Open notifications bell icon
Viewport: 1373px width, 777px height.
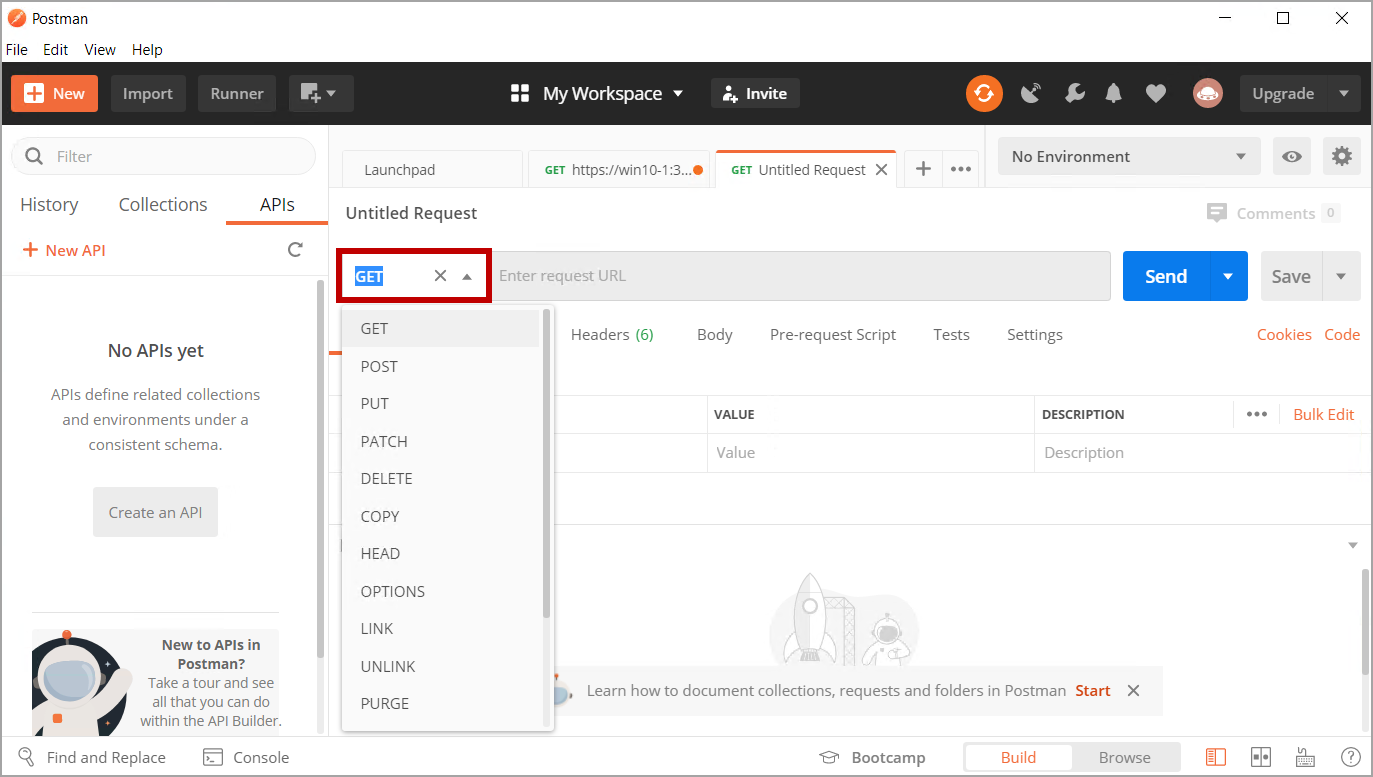(x=1113, y=93)
